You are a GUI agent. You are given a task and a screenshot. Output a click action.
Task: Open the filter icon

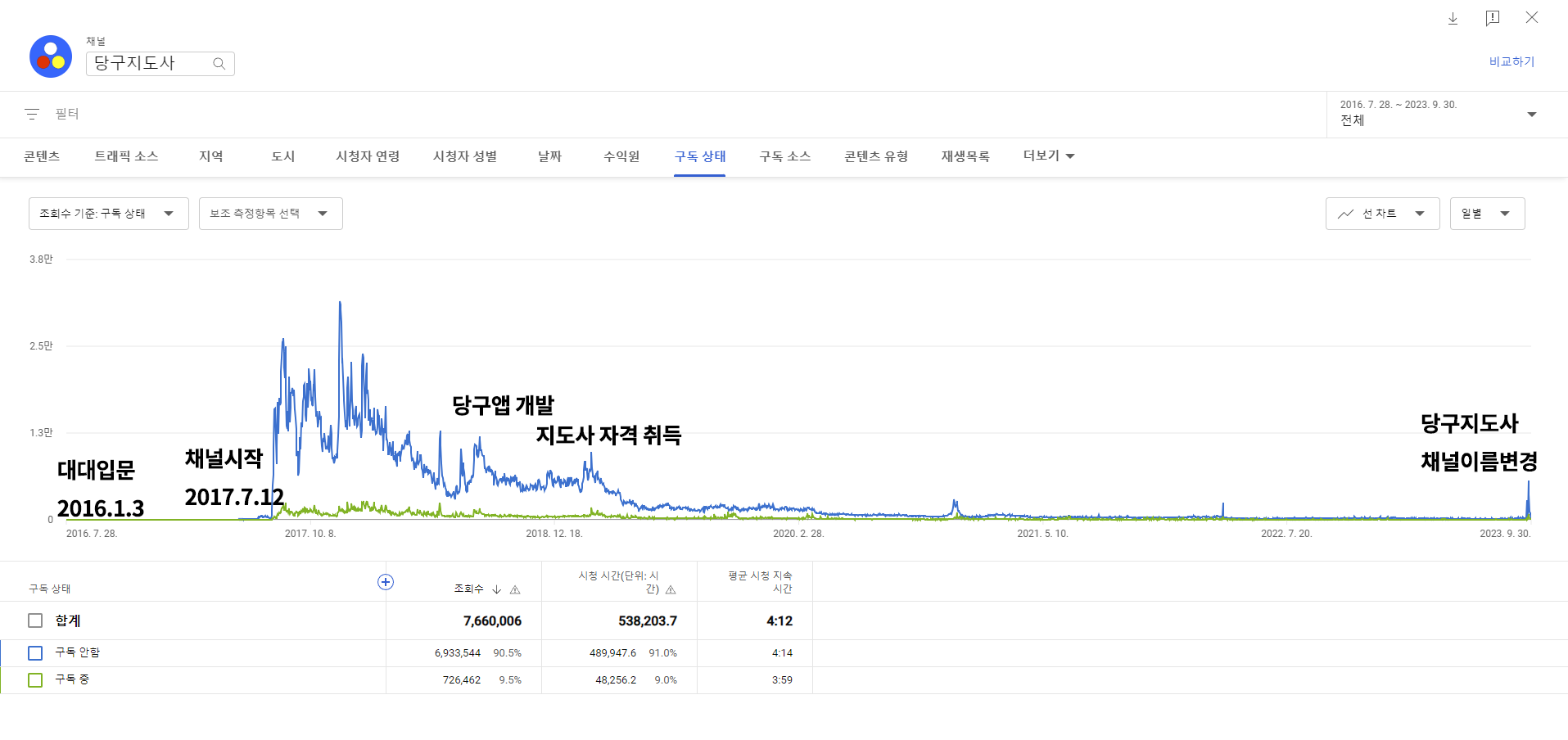(x=32, y=114)
